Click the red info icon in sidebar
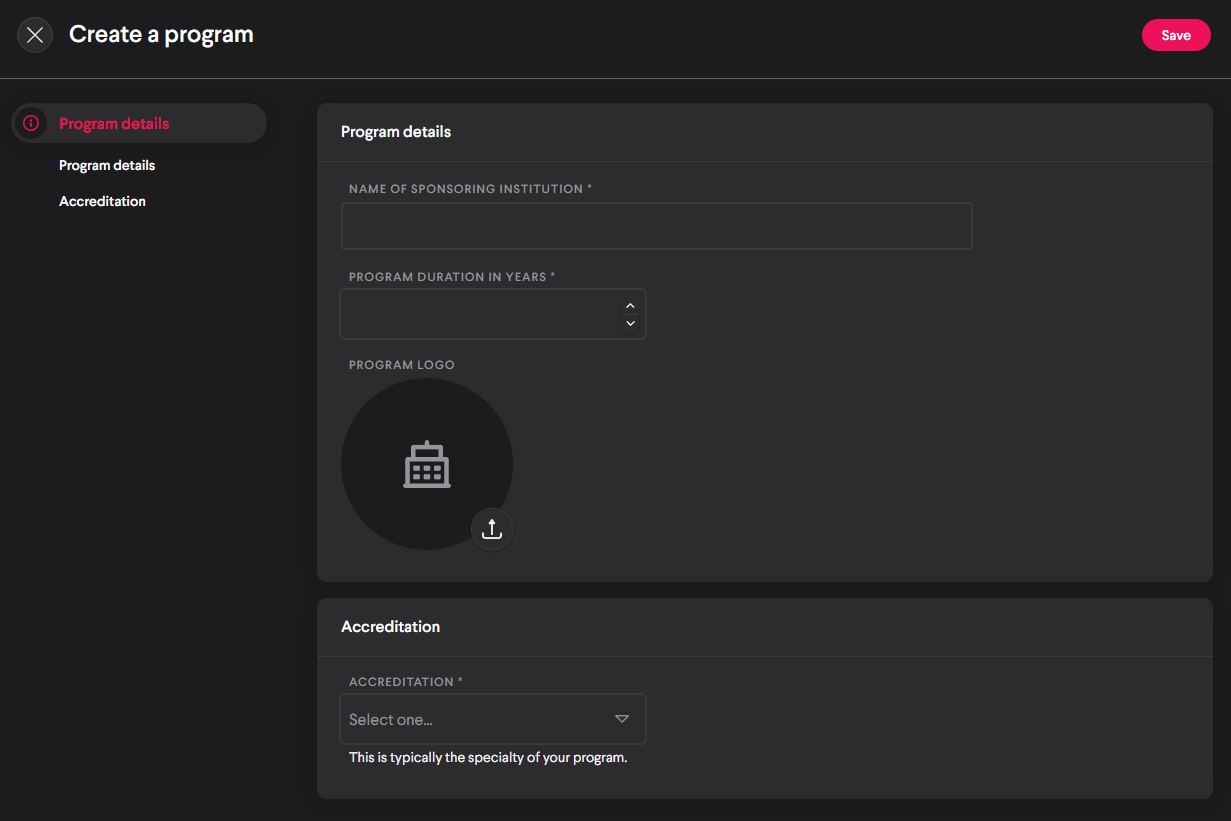1231x821 pixels. pyautogui.click(x=31, y=123)
